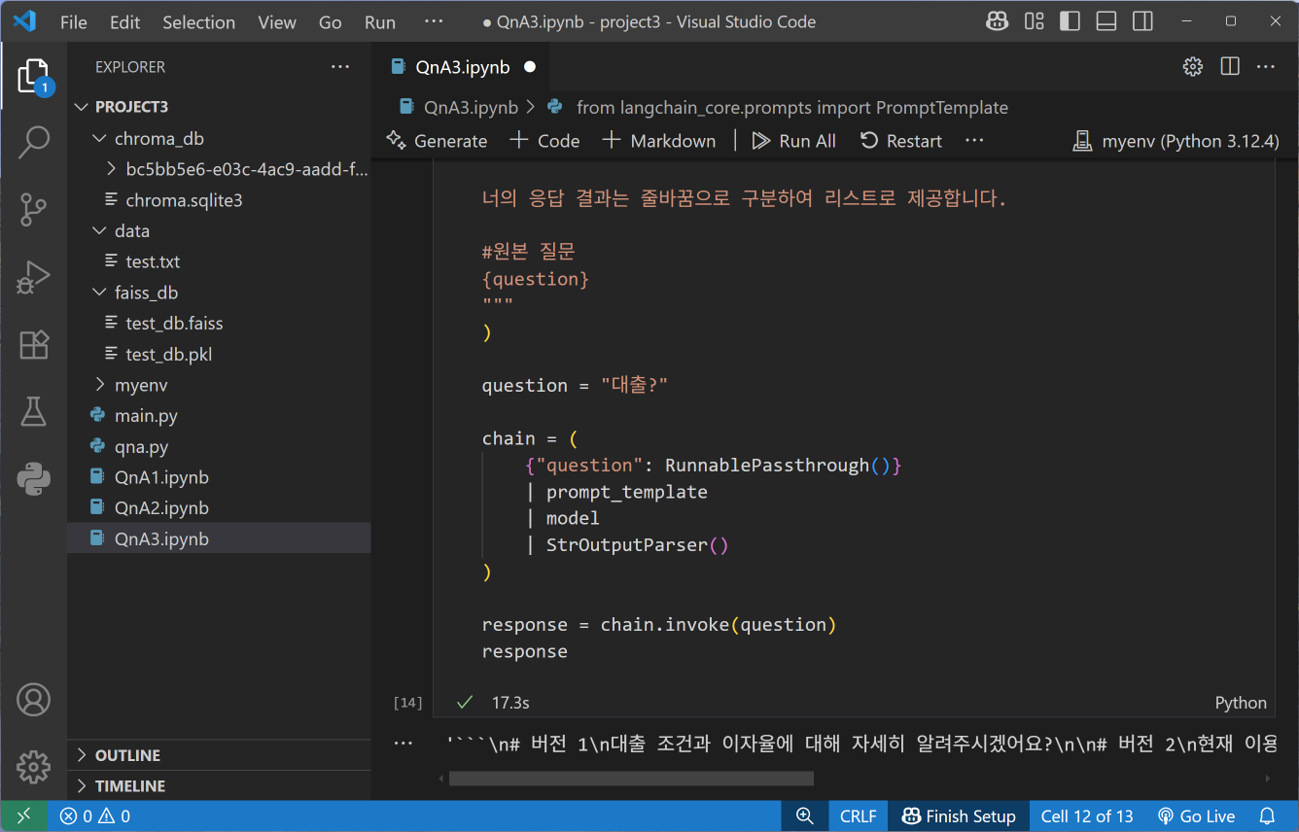
Task: Open QnA1.ipynb notebook
Action: [x=219, y=477]
